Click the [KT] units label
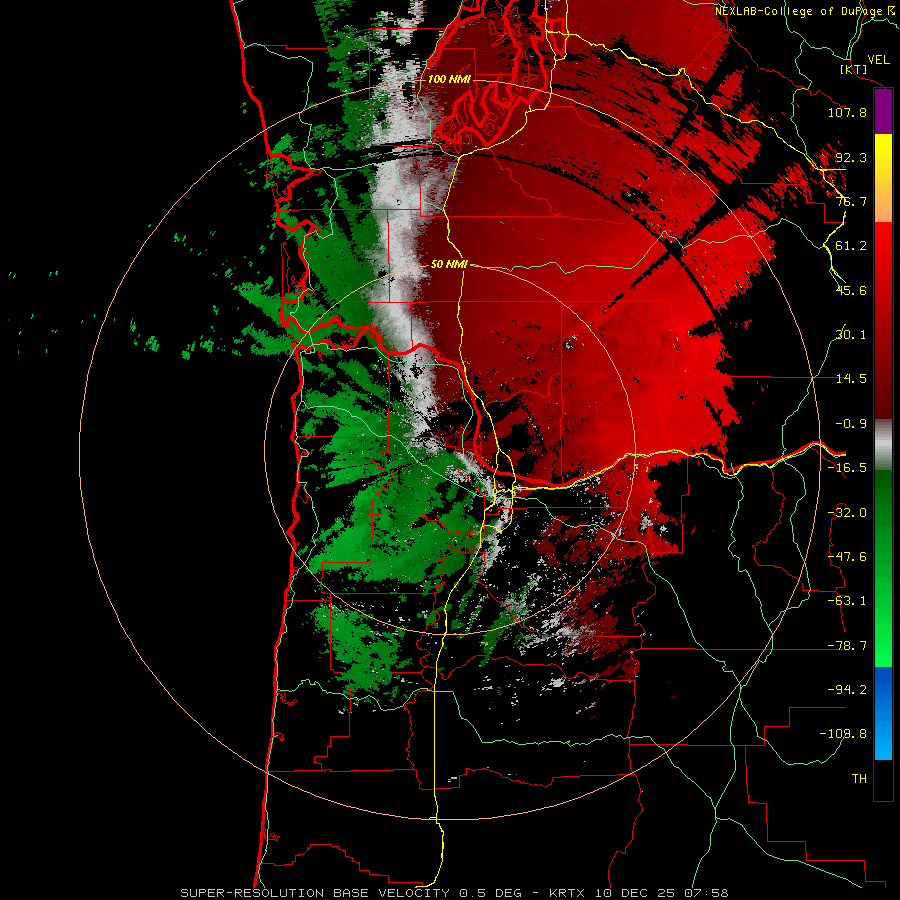 [854, 69]
